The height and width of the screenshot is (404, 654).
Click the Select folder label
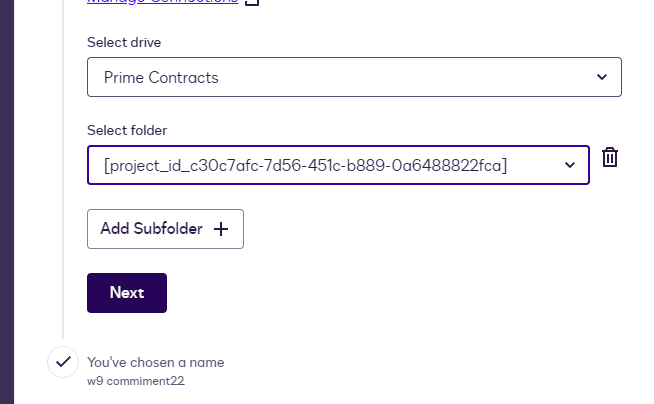click(x=127, y=130)
